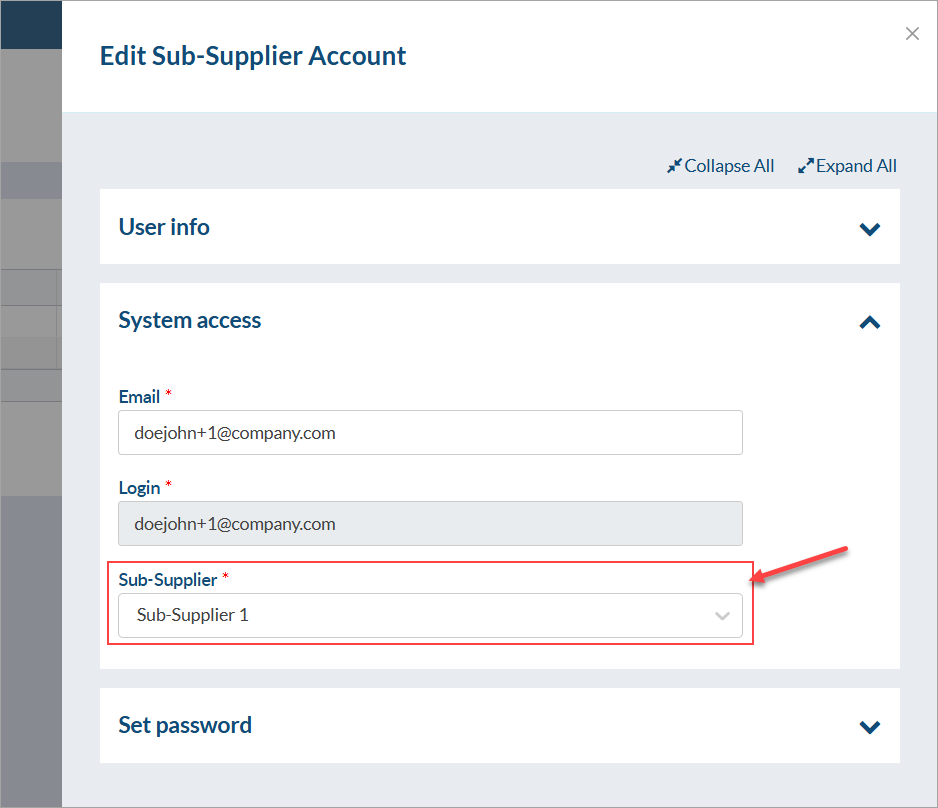Viewport: 938px width, 808px height.
Task: Select the Sub-Supplier 1 combo box value
Action: click(400, 616)
